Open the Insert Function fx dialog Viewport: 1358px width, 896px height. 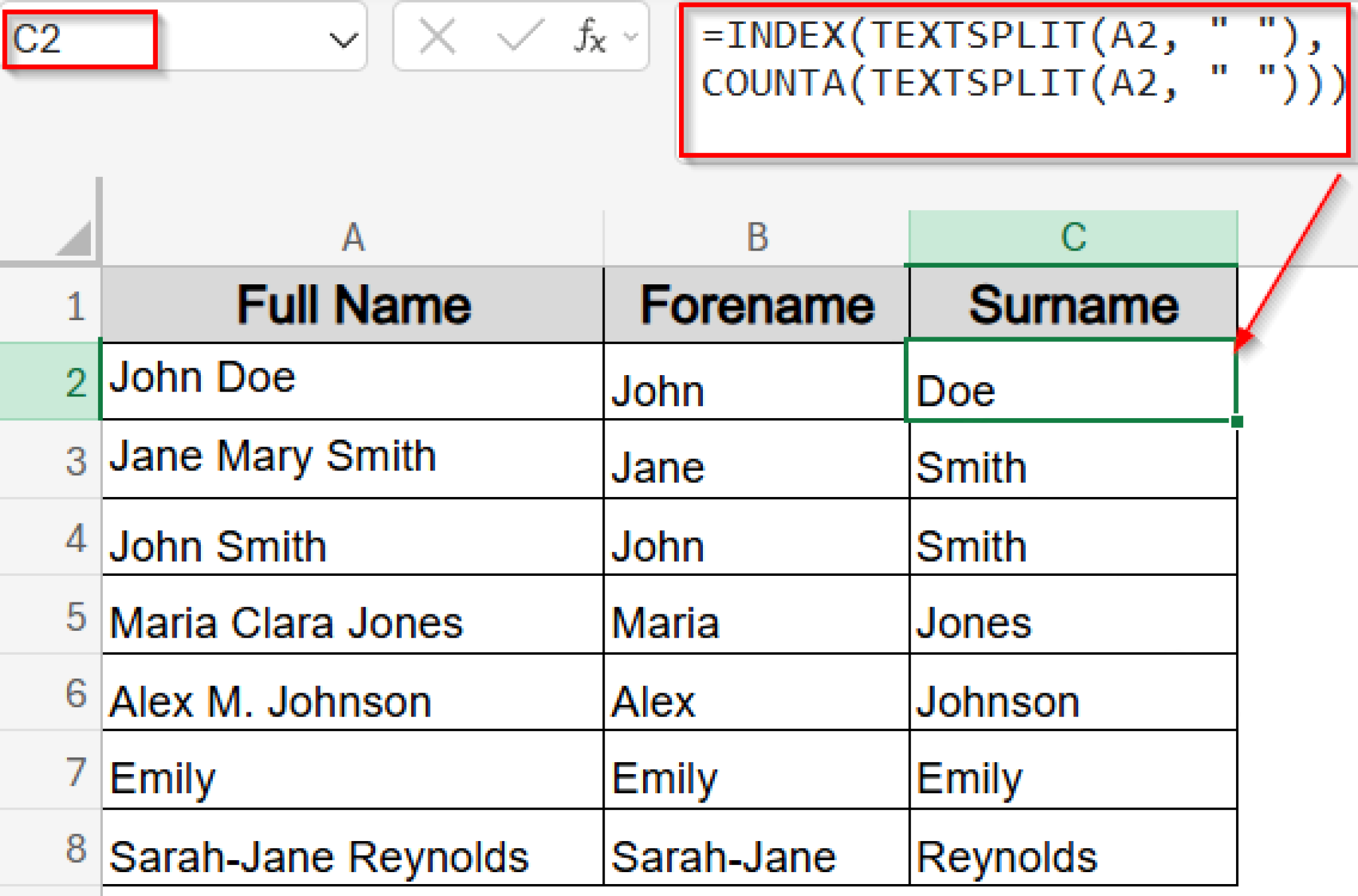pos(590,38)
